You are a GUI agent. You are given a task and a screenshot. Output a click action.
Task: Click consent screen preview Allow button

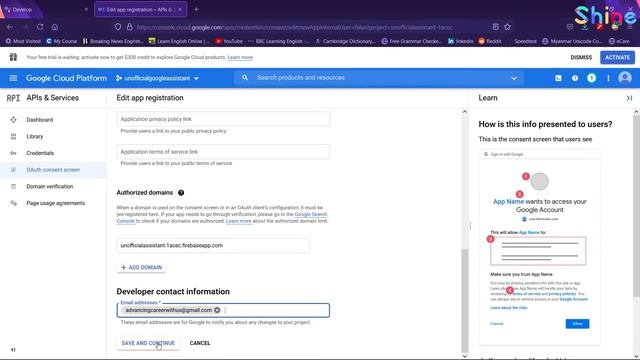[x=577, y=324]
